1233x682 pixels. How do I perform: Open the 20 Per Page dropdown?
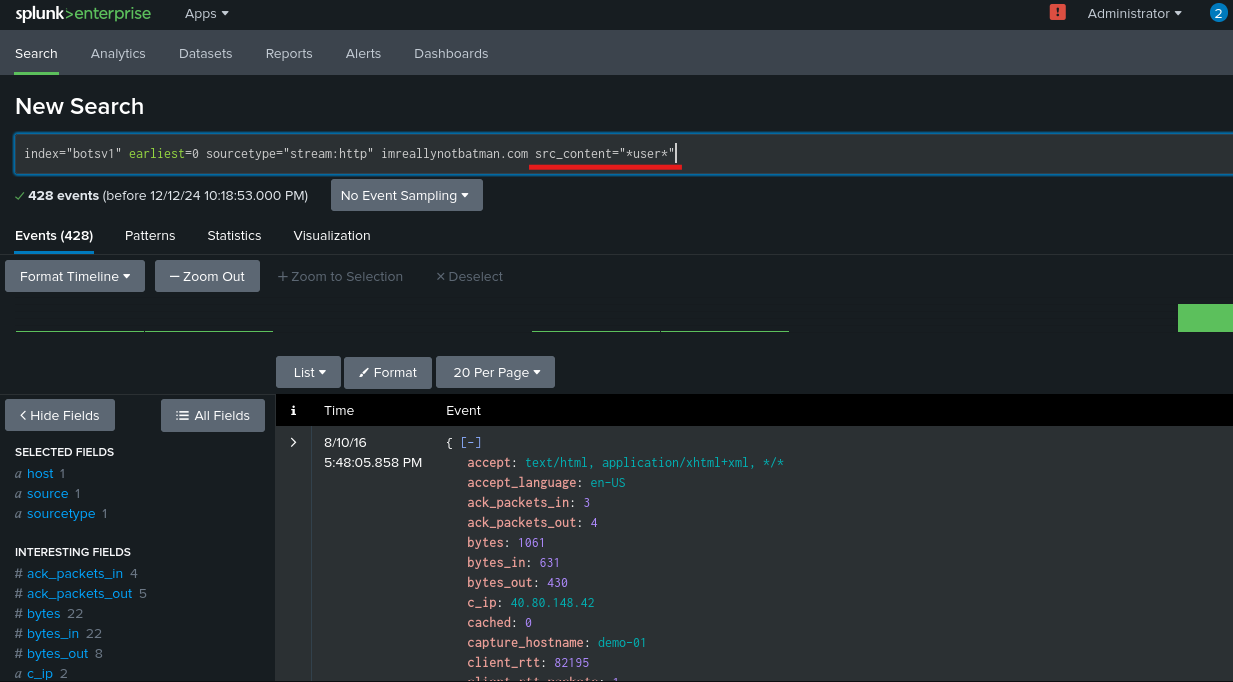pyautogui.click(x=496, y=372)
